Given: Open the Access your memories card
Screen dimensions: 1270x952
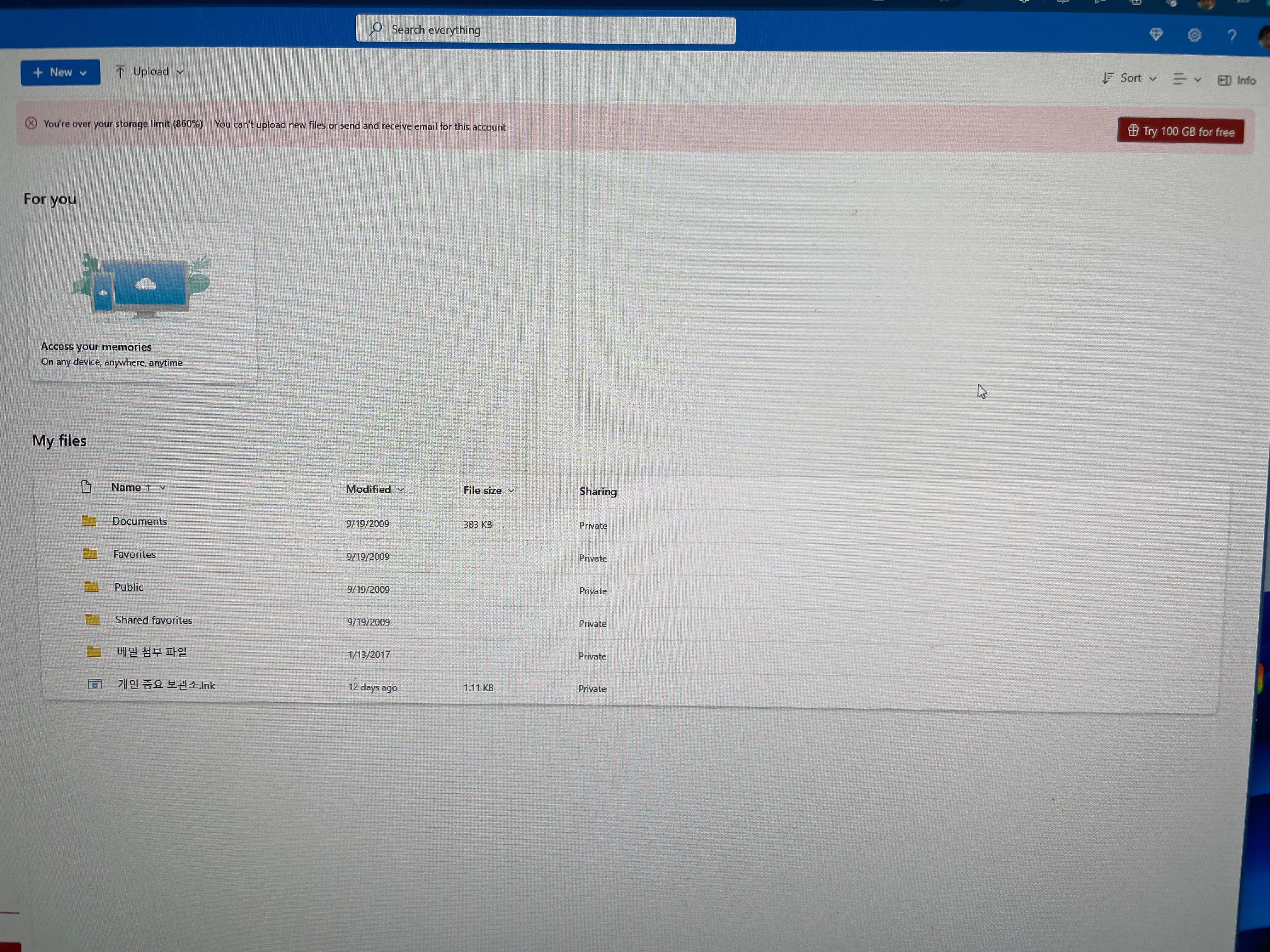Looking at the screenshot, I should point(141,303).
